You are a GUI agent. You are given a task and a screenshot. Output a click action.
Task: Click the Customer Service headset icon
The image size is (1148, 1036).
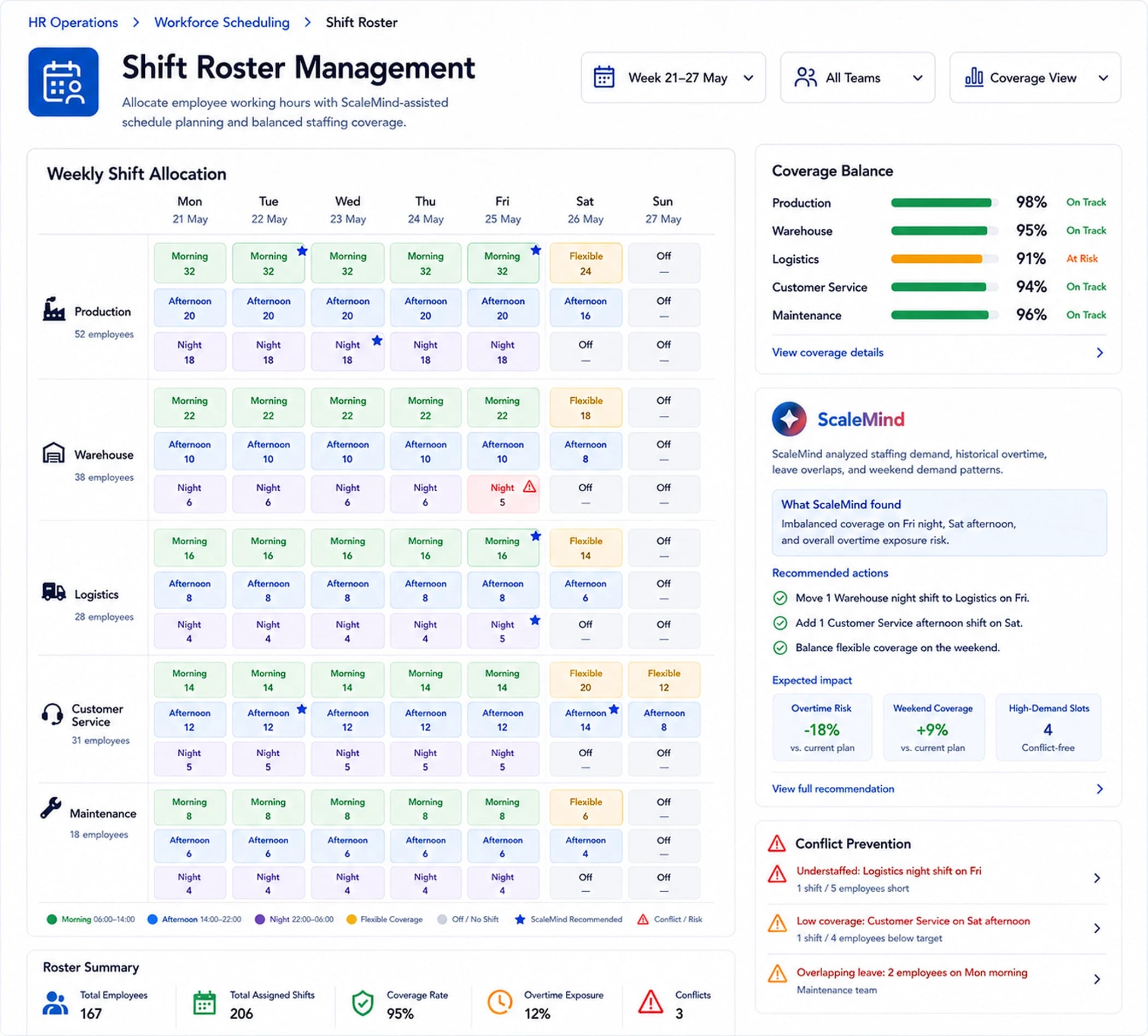[52, 714]
